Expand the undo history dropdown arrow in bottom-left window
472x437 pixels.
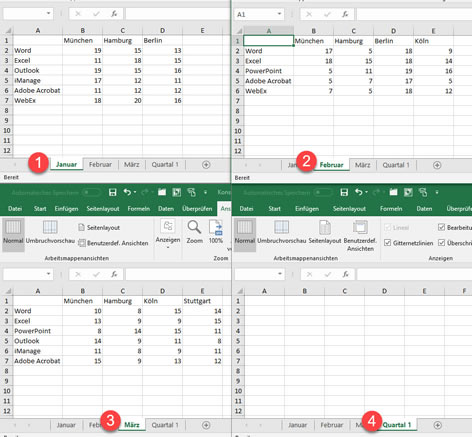point(135,192)
